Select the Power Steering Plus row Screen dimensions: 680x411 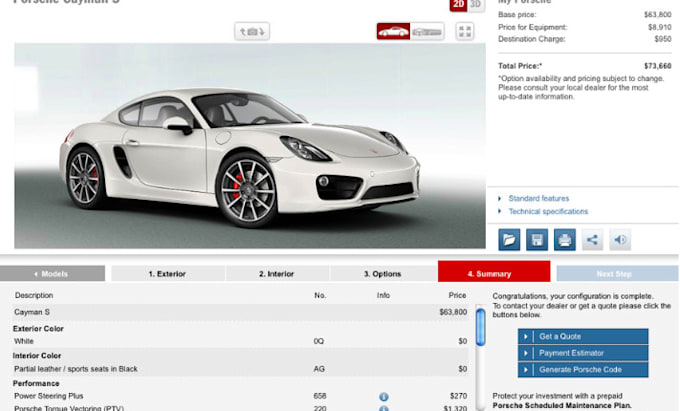point(240,396)
